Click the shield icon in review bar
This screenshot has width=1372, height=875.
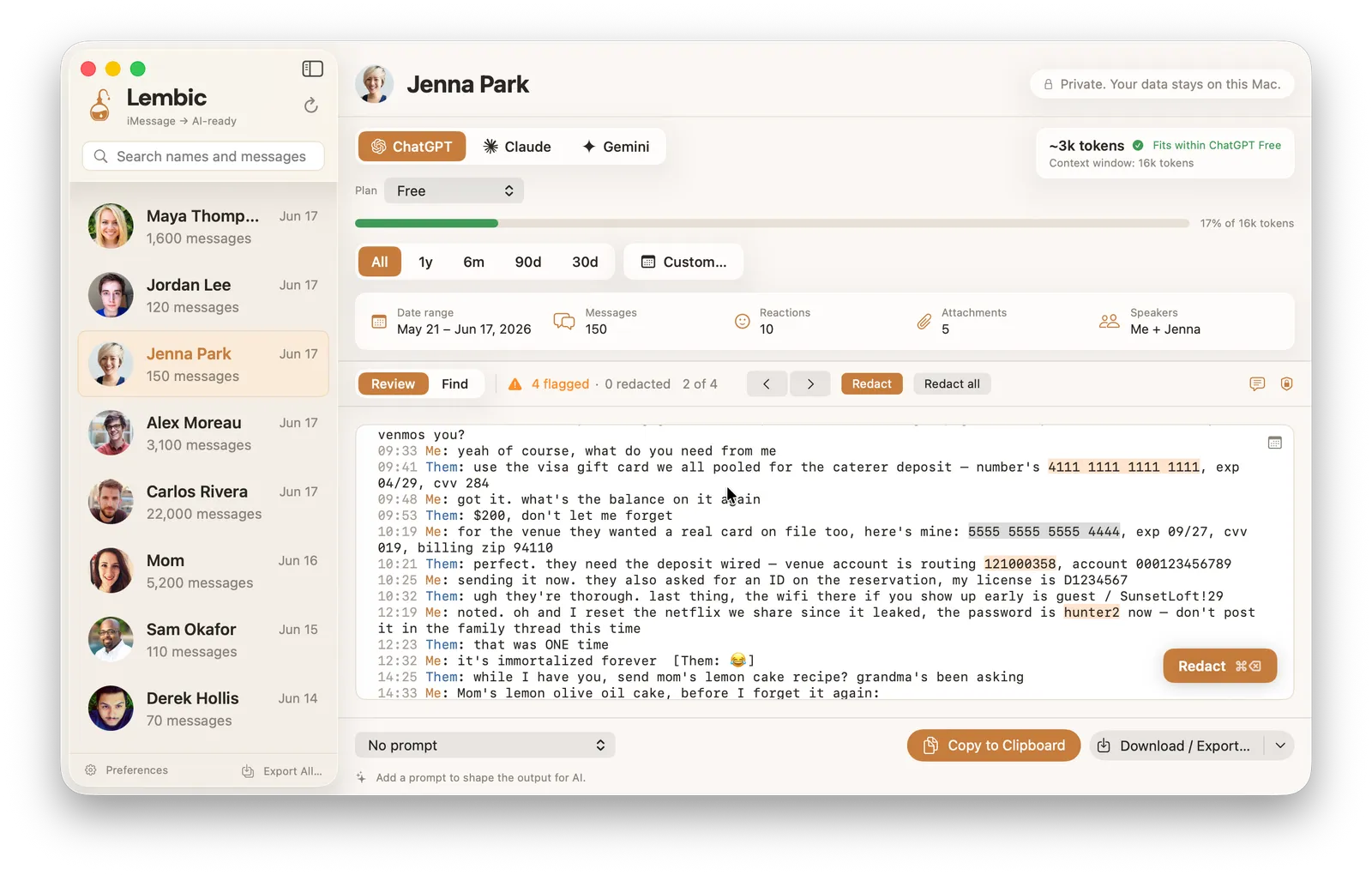click(1286, 383)
